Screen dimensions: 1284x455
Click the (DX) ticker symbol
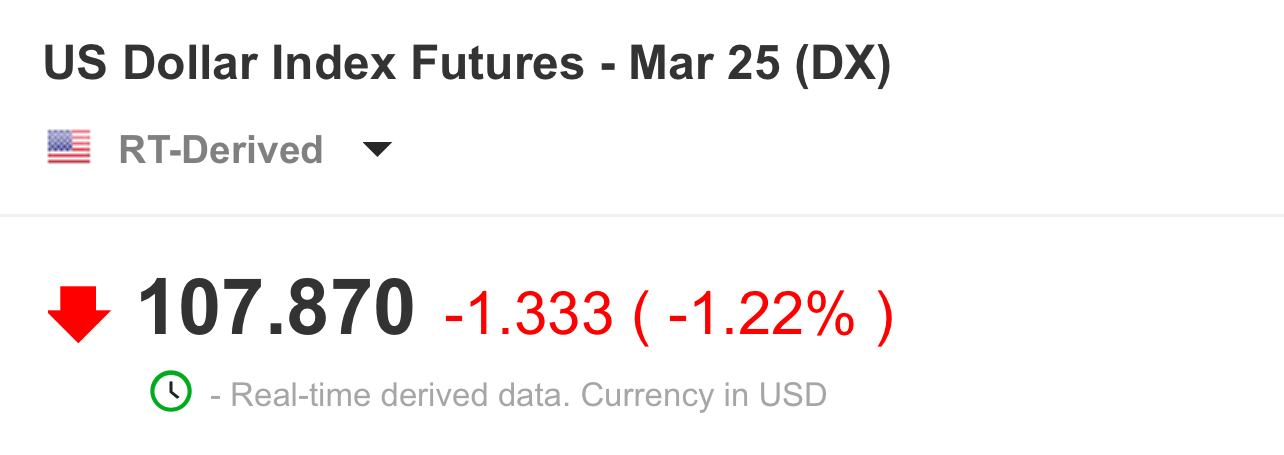click(842, 64)
